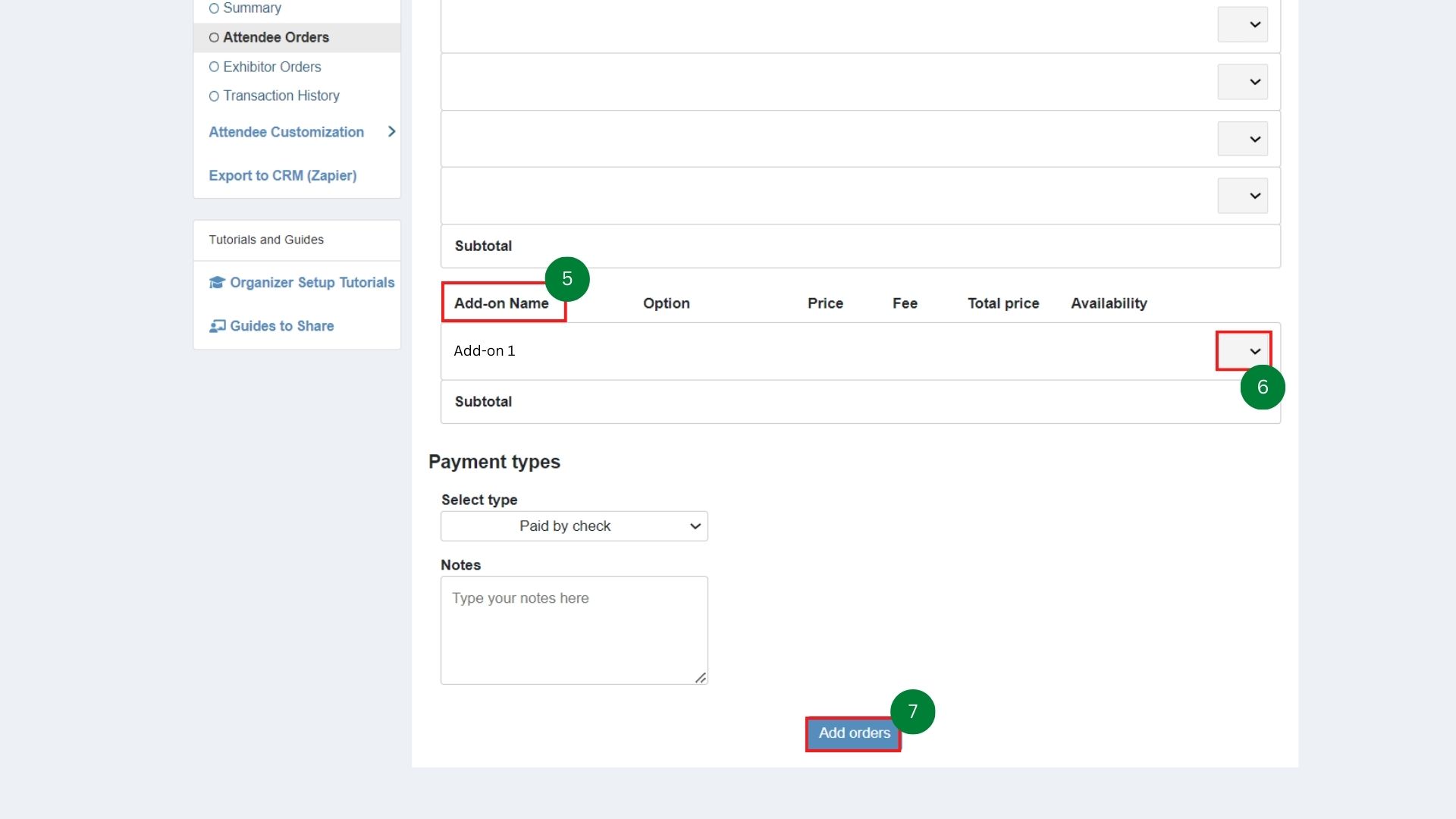Screen dimensions: 1456x819
Task: Open Export to CRM (Zapier) link
Action: tap(282, 175)
